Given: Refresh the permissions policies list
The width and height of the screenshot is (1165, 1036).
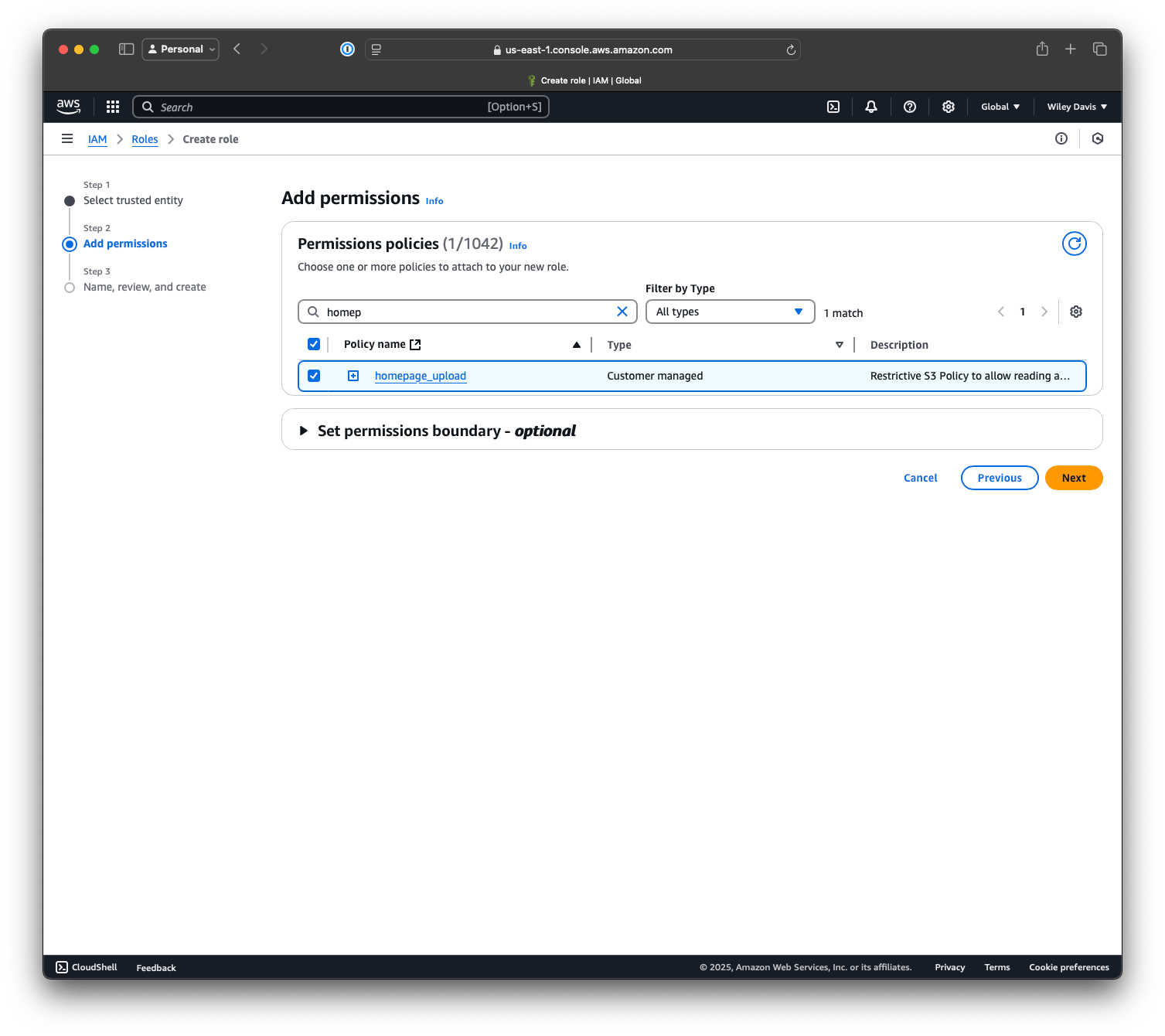Looking at the screenshot, I should pyautogui.click(x=1074, y=244).
